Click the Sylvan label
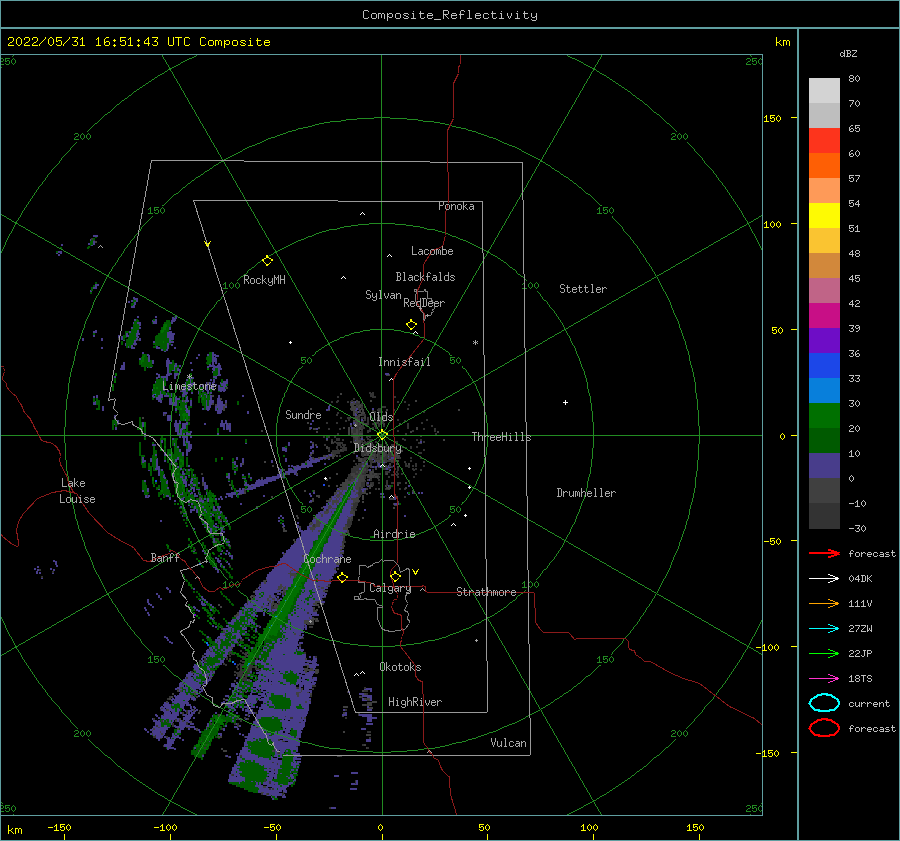Image resolution: width=900 pixels, height=841 pixels. (x=383, y=295)
